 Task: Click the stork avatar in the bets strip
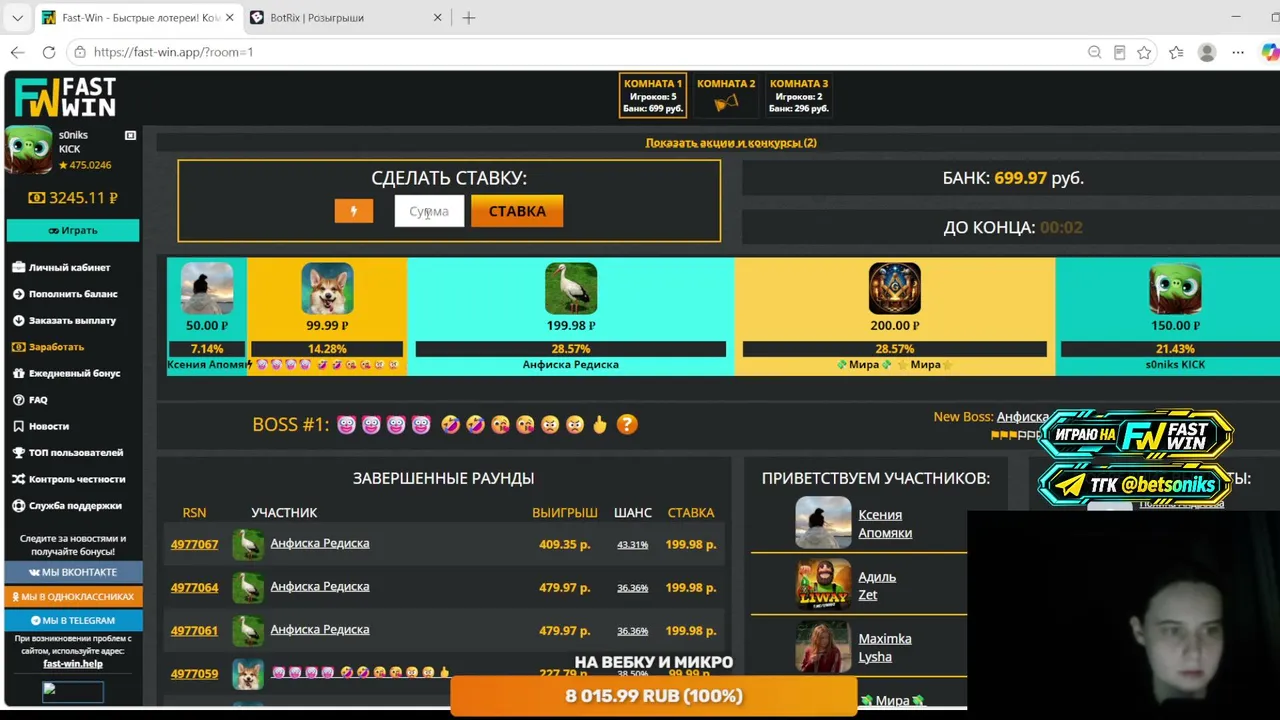click(x=571, y=288)
